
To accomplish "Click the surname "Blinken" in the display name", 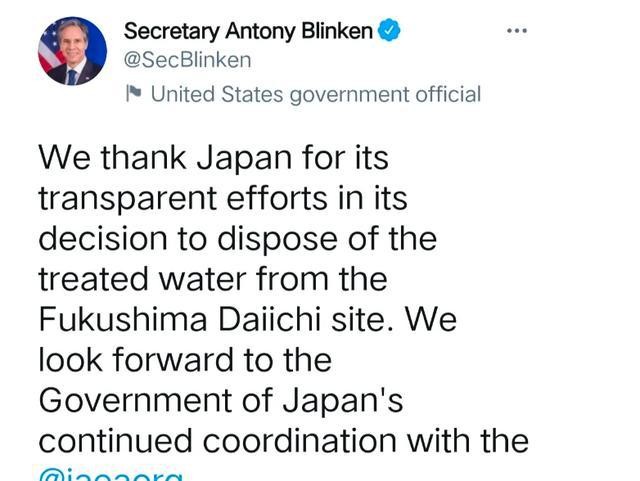I will pos(336,32).
